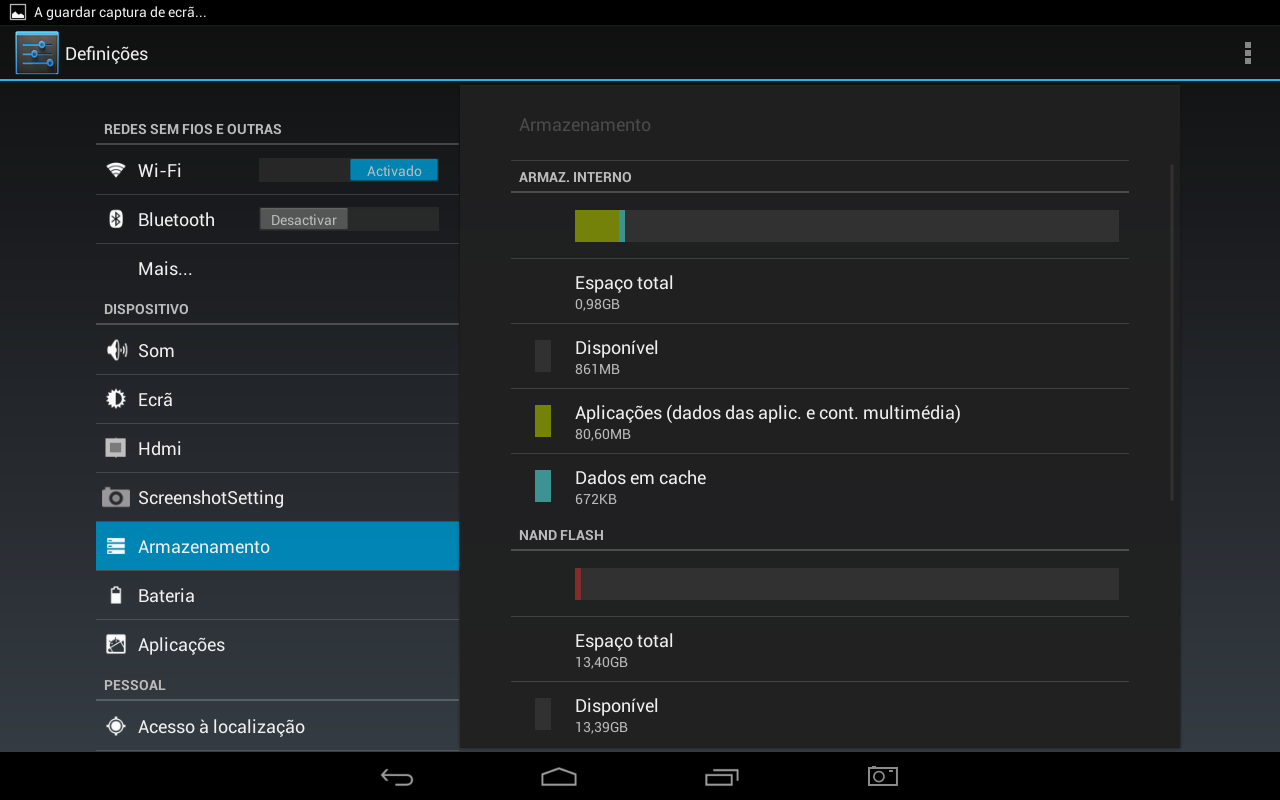Tap the PESSOAL section header
This screenshot has height=800, width=1280.
click(x=135, y=685)
